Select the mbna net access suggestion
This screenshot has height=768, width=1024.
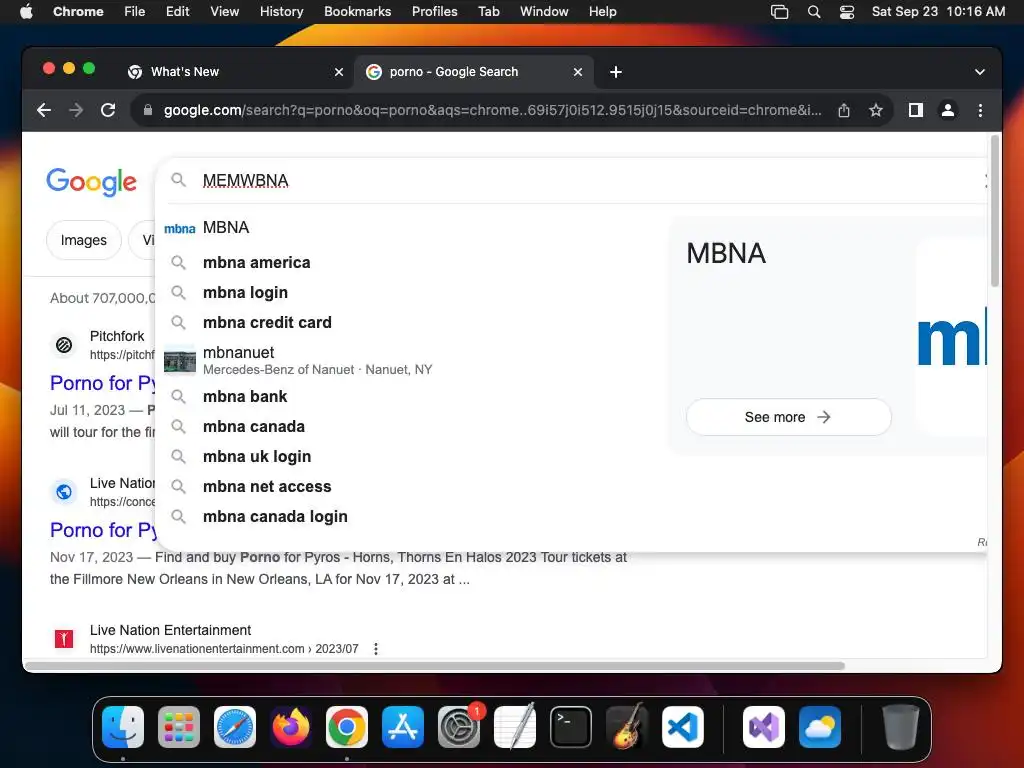click(411, 487)
